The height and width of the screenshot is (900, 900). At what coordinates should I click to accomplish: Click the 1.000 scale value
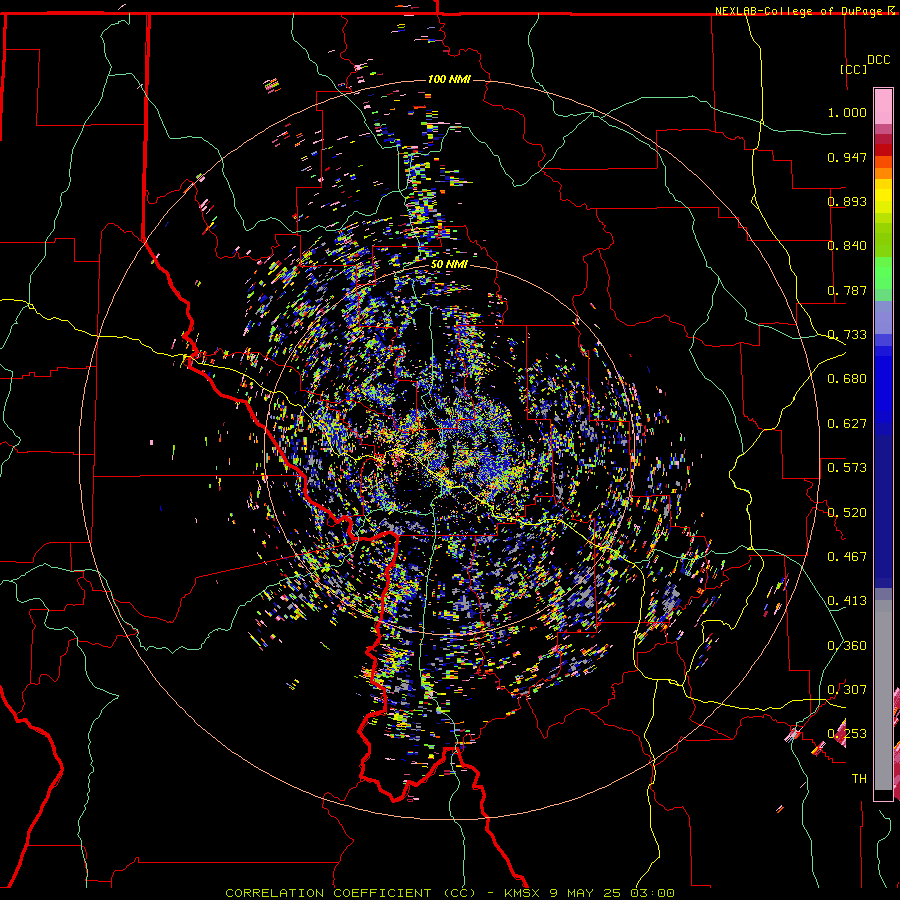tap(847, 112)
